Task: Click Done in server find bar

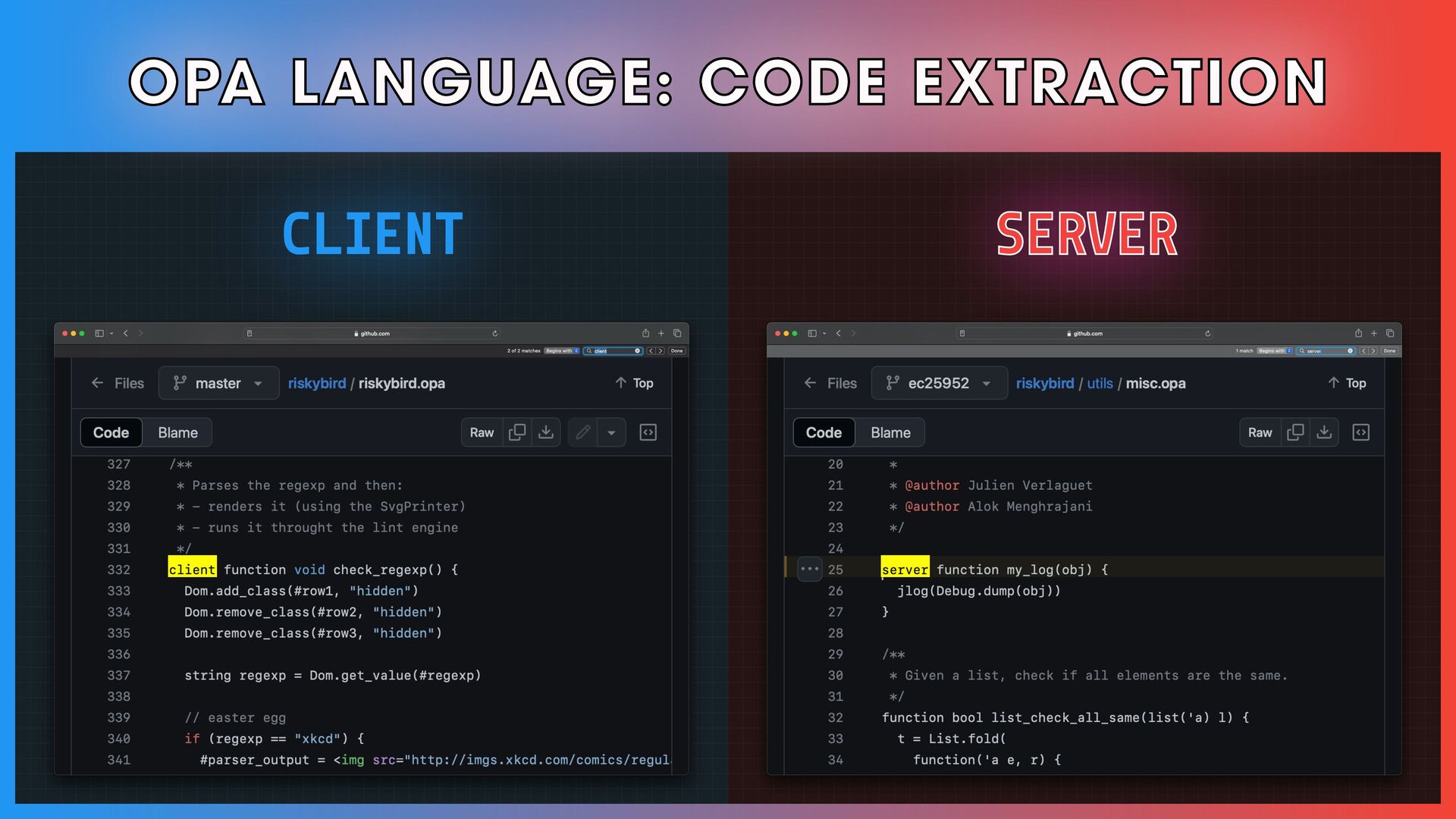Action: click(x=1389, y=350)
